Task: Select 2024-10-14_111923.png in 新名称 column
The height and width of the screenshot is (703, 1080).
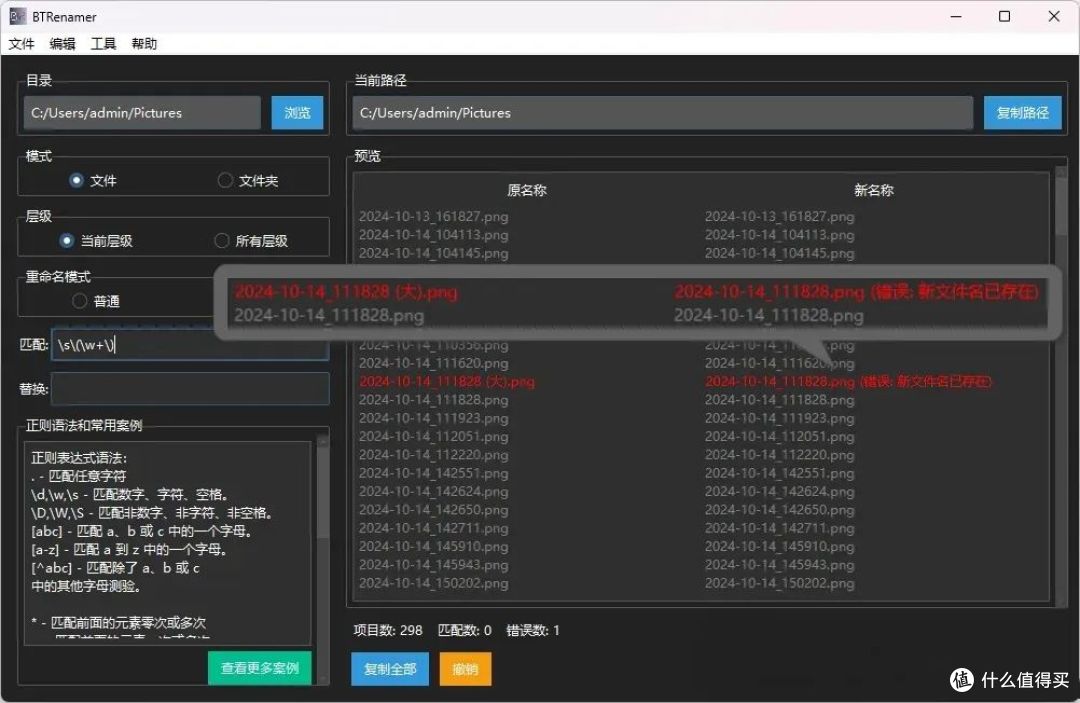Action: pos(780,418)
